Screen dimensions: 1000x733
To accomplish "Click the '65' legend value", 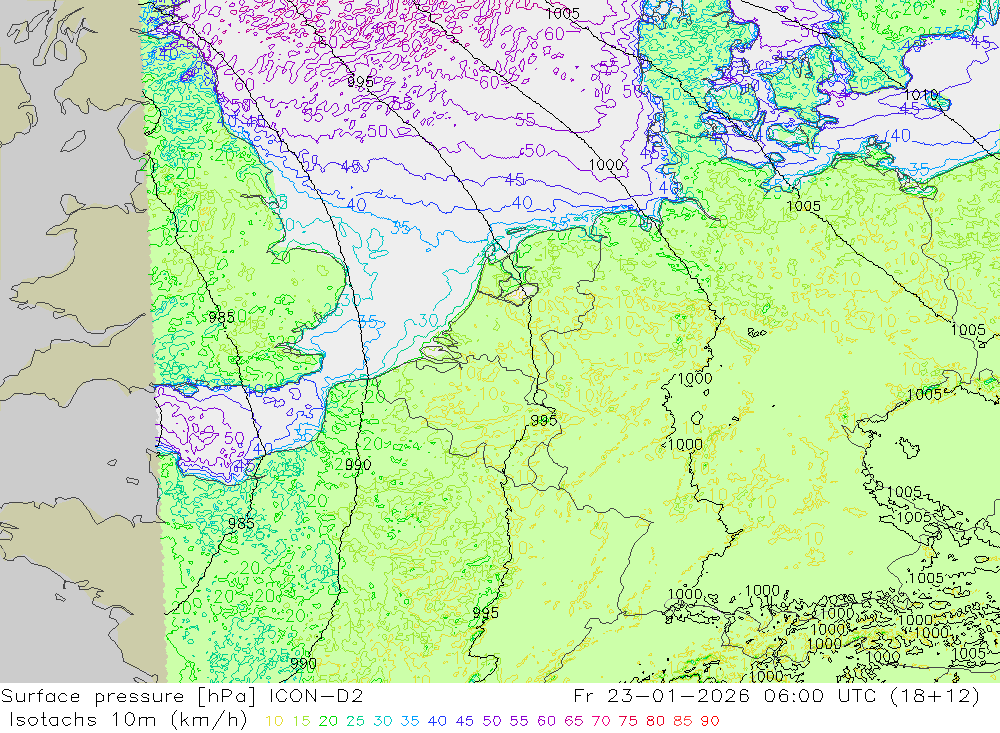I will (x=573, y=722).
